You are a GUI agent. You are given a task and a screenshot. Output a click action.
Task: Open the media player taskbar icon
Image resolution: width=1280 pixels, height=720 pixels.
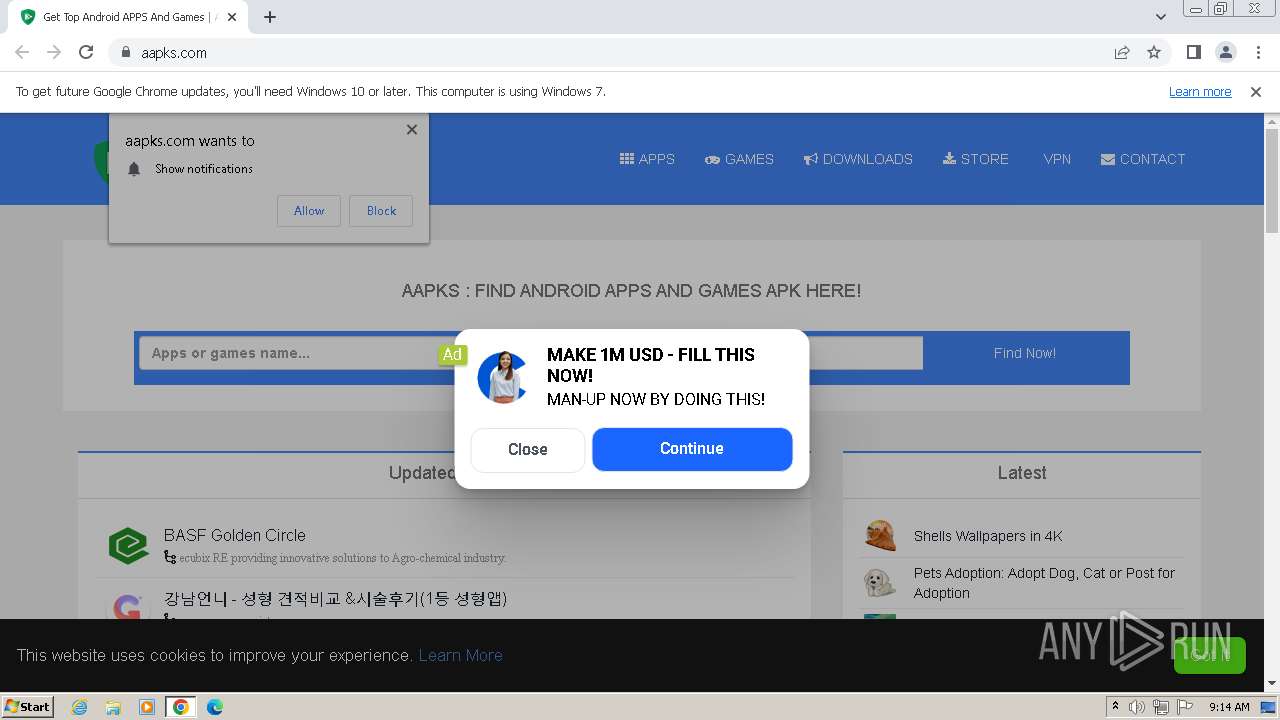147,707
